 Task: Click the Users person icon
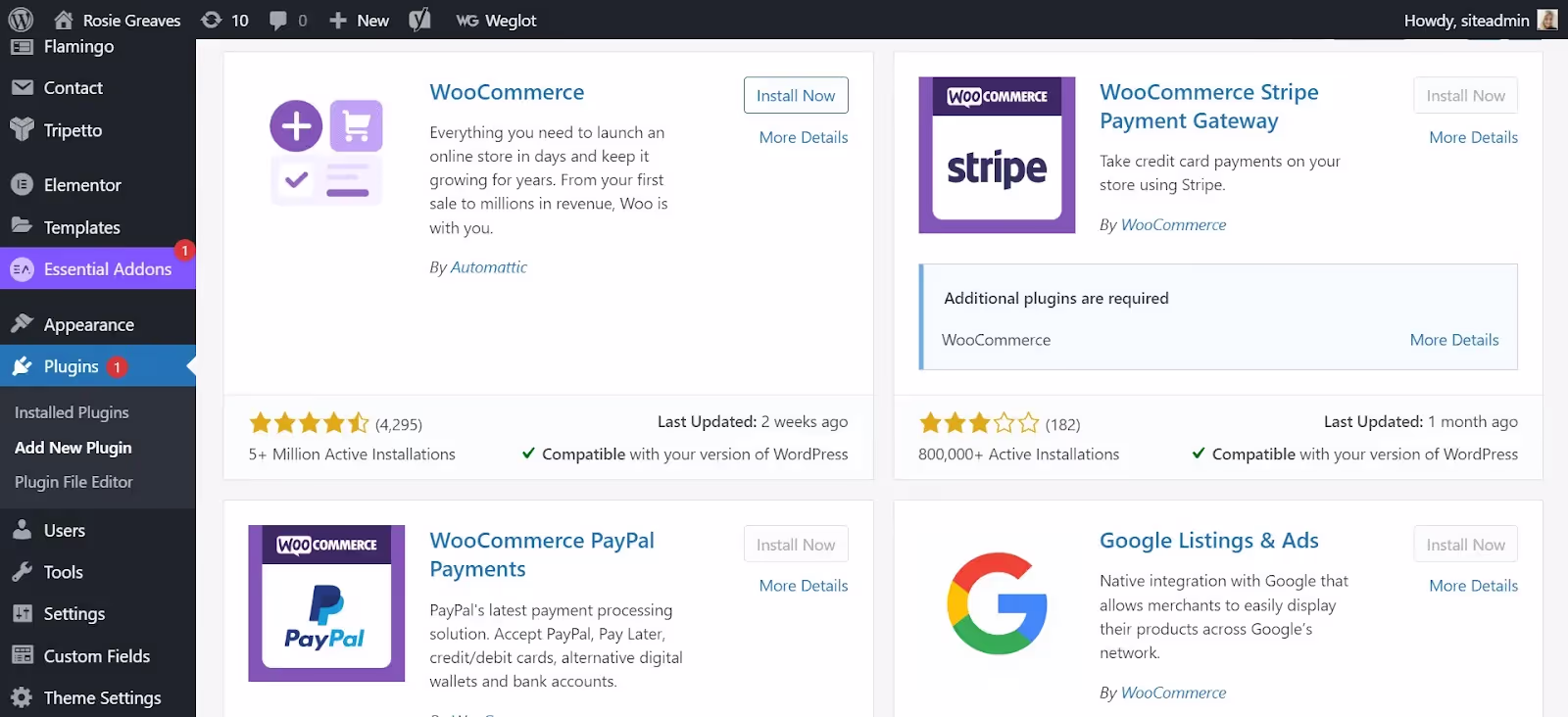pyautogui.click(x=22, y=530)
